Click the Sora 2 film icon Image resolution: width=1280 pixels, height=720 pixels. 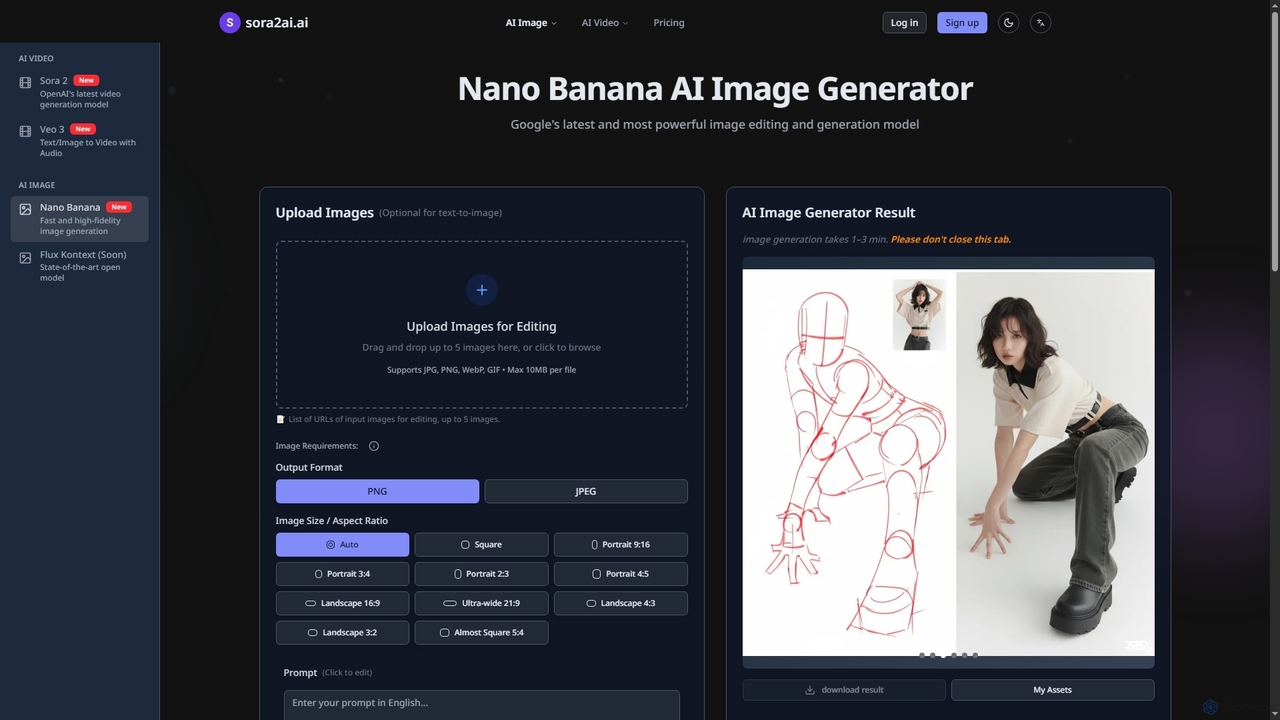(26, 82)
